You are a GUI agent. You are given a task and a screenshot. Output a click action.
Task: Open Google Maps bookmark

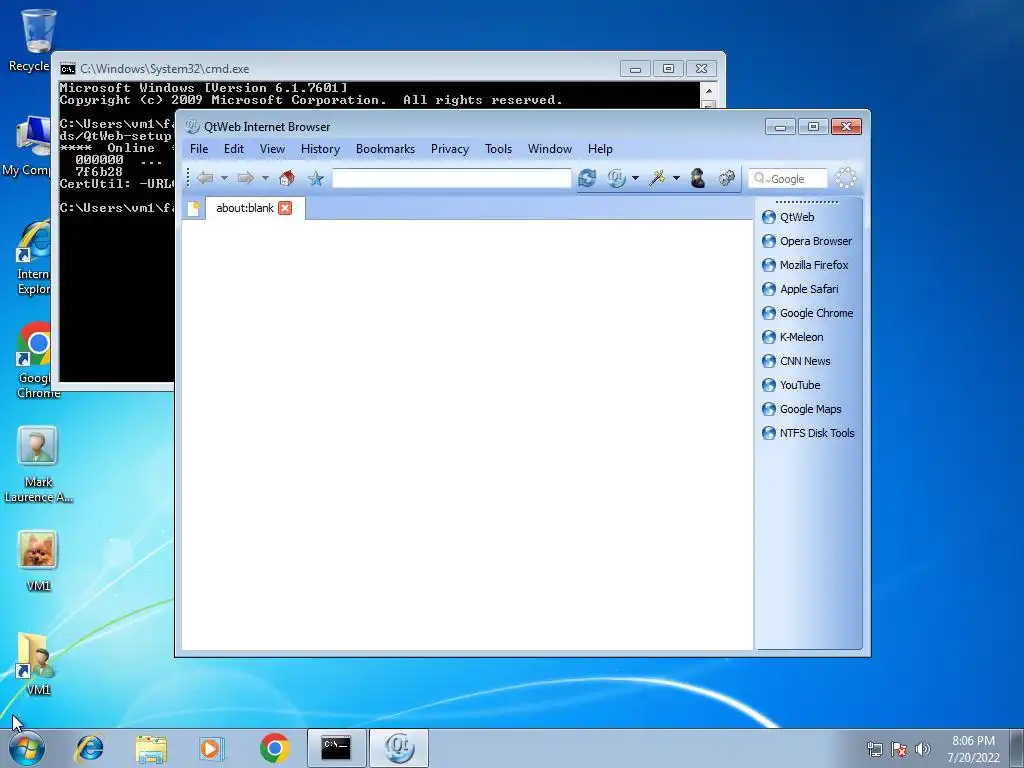(x=802, y=409)
